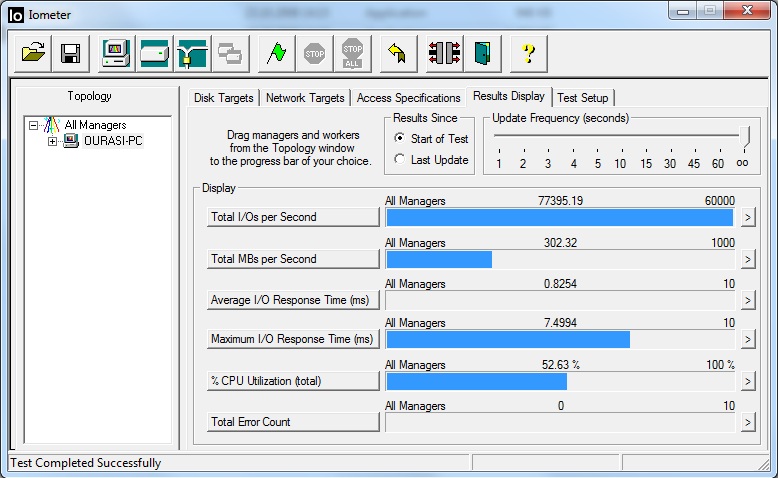The image size is (779, 478).
Task: Go to Test Setup tab
Action: [583, 98]
